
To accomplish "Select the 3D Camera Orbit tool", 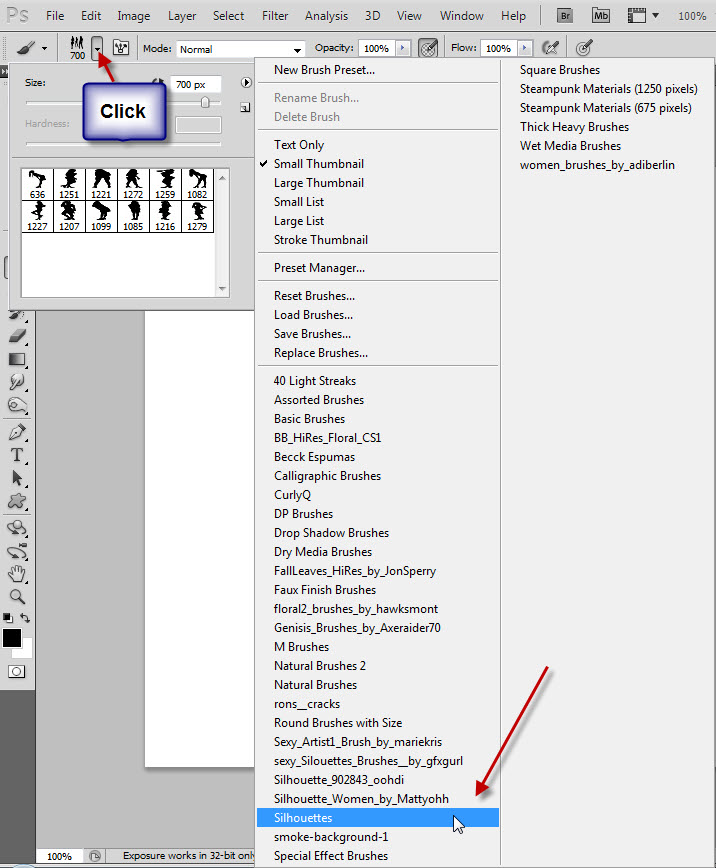I will [x=17, y=551].
